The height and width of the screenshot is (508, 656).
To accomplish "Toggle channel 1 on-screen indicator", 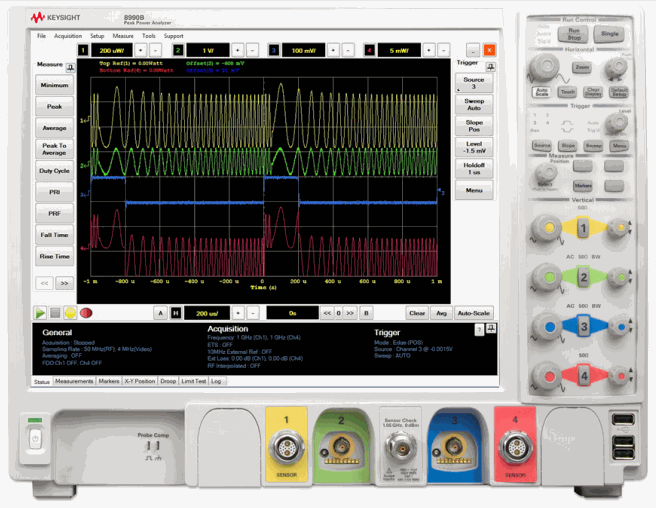I will pos(84,50).
